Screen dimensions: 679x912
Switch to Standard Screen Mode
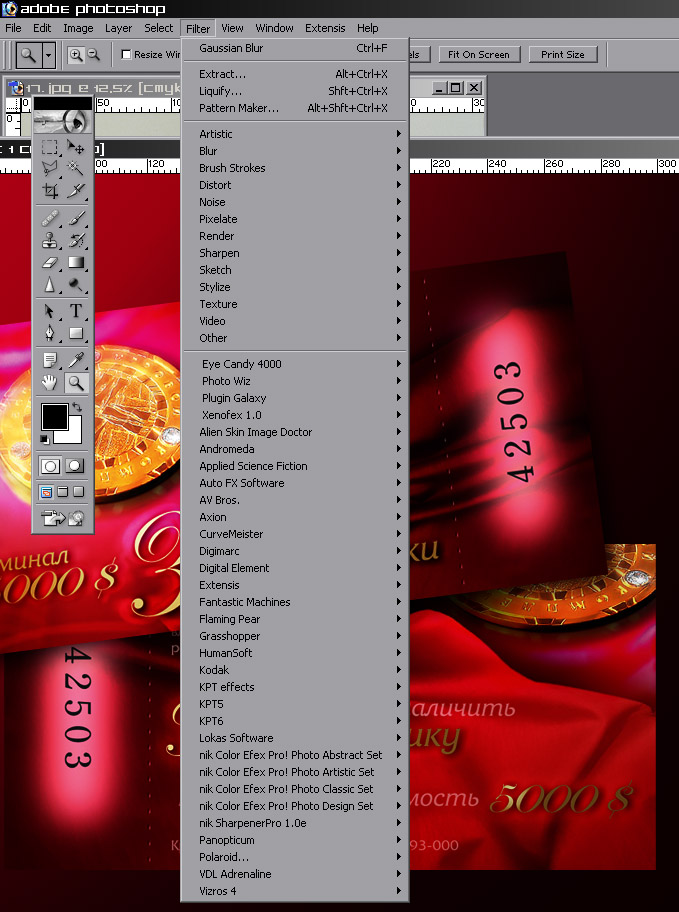[x=47, y=492]
